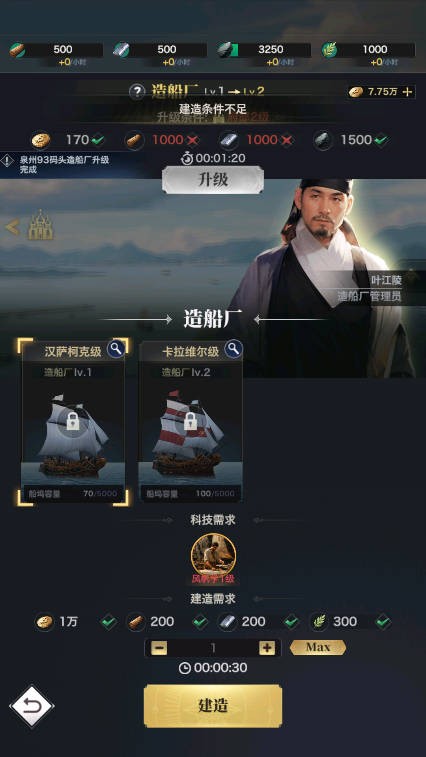Tap the 风帆学 technology requirement icon

213,556
